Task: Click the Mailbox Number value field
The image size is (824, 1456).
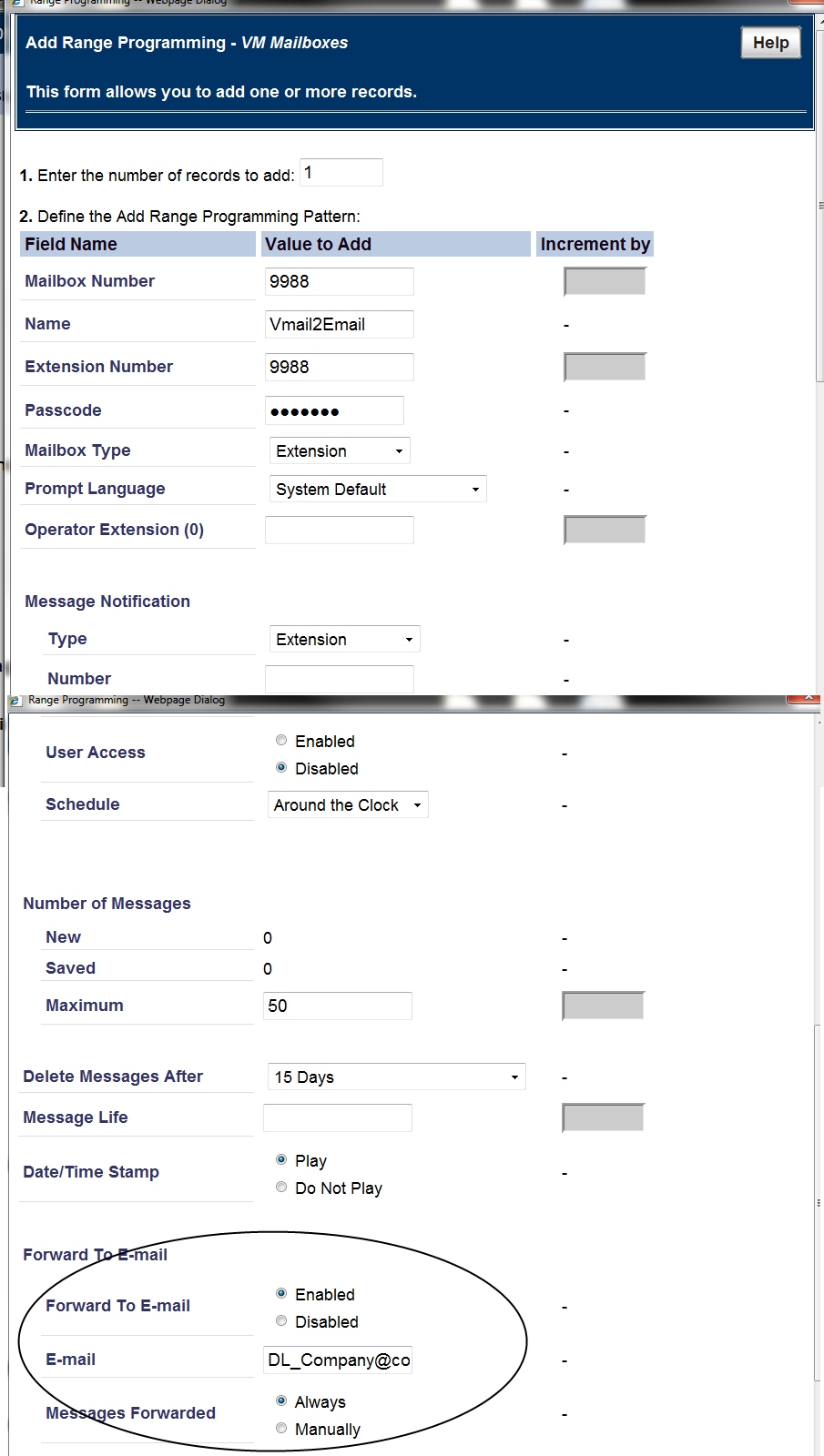Action: tap(339, 281)
